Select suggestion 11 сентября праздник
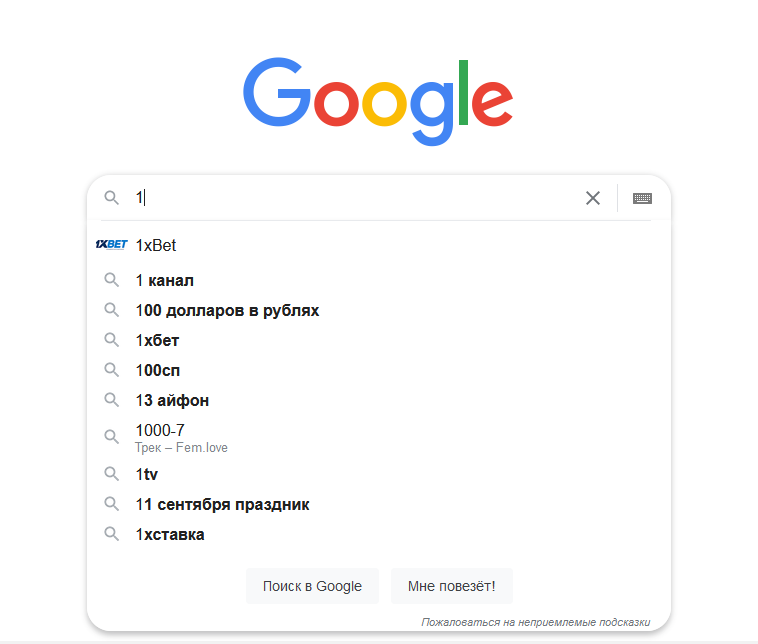758x644 pixels. [379, 504]
